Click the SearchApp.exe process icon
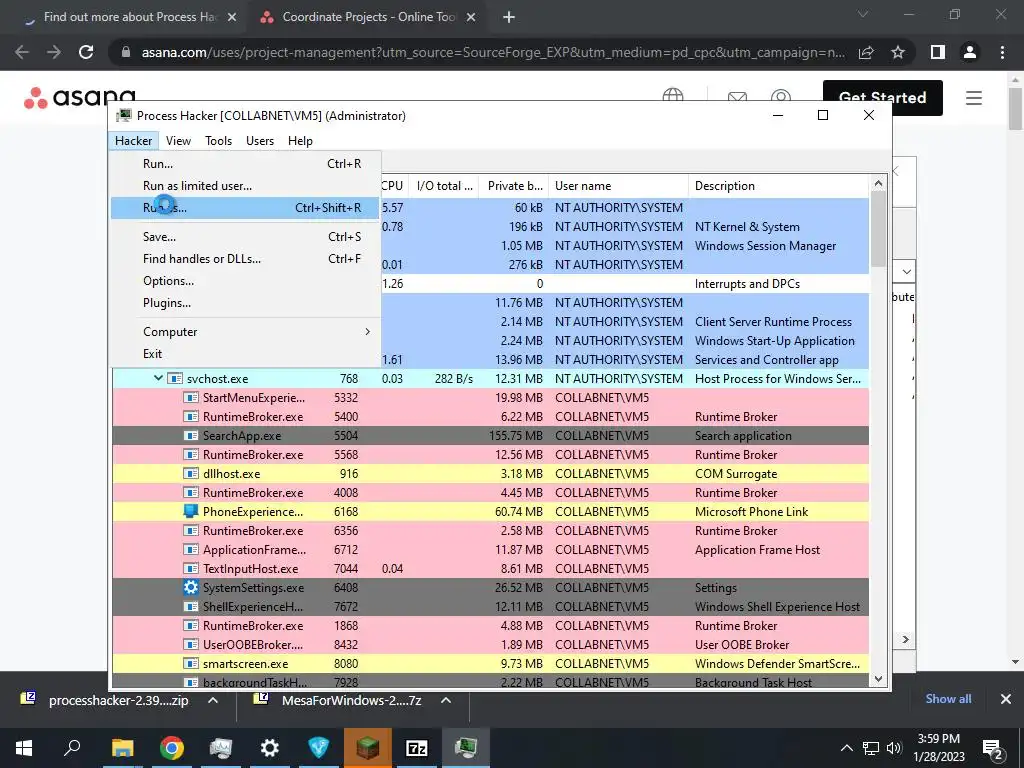The height and width of the screenshot is (768, 1024). point(191,436)
